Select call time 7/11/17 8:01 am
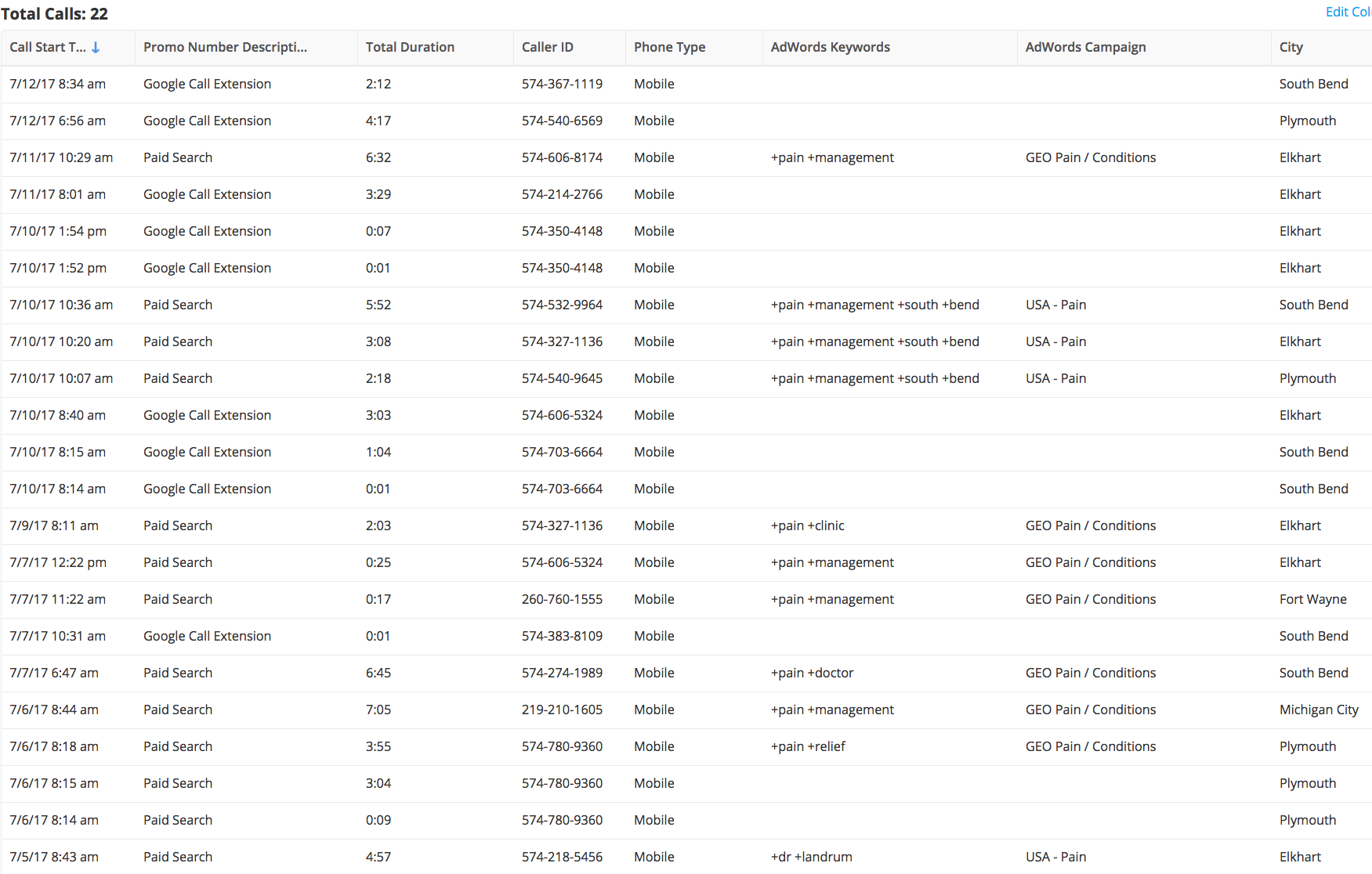Screen dimensions: 1372x874 (57, 194)
